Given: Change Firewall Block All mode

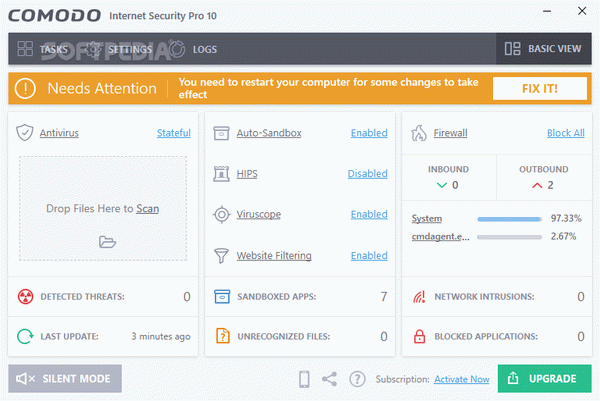Looking at the screenshot, I should [566, 133].
